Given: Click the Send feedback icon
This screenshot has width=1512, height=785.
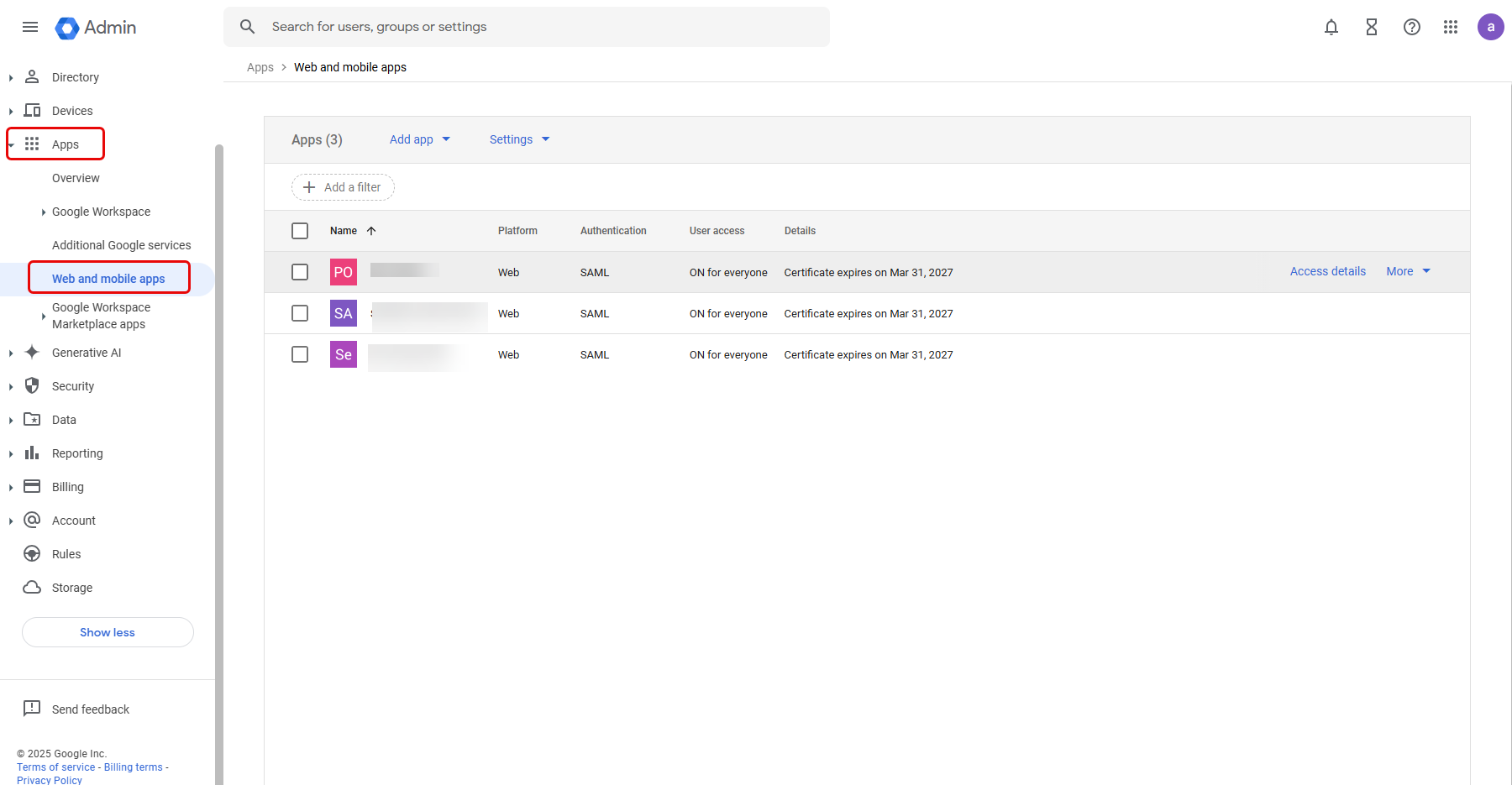Looking at the screenshot, I should click(32, 709).
